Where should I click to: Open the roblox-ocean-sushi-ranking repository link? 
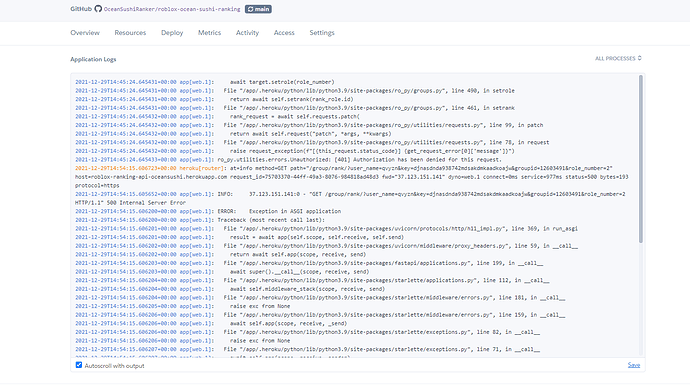(172, 9)
